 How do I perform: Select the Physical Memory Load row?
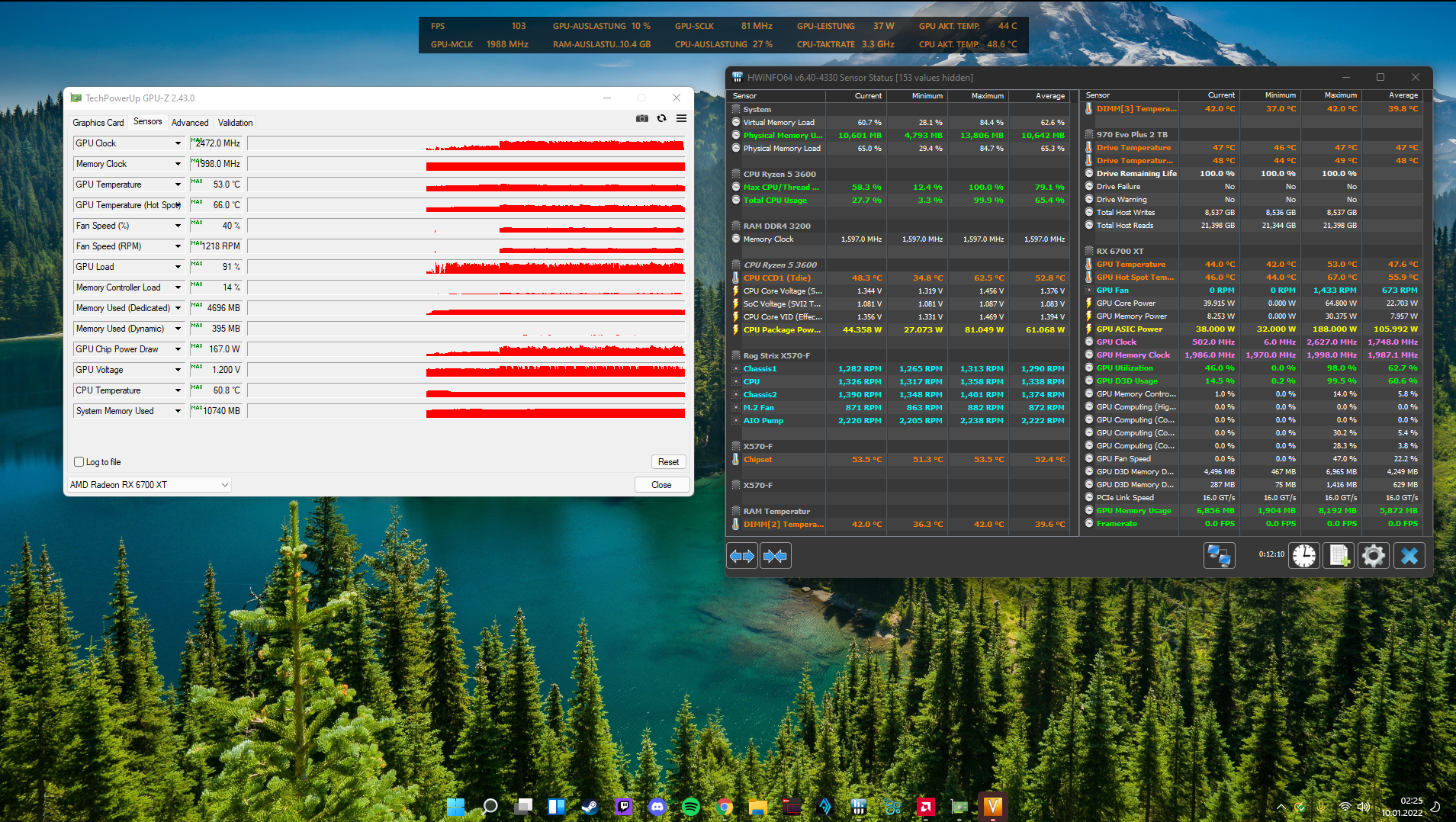pos(899,149)
